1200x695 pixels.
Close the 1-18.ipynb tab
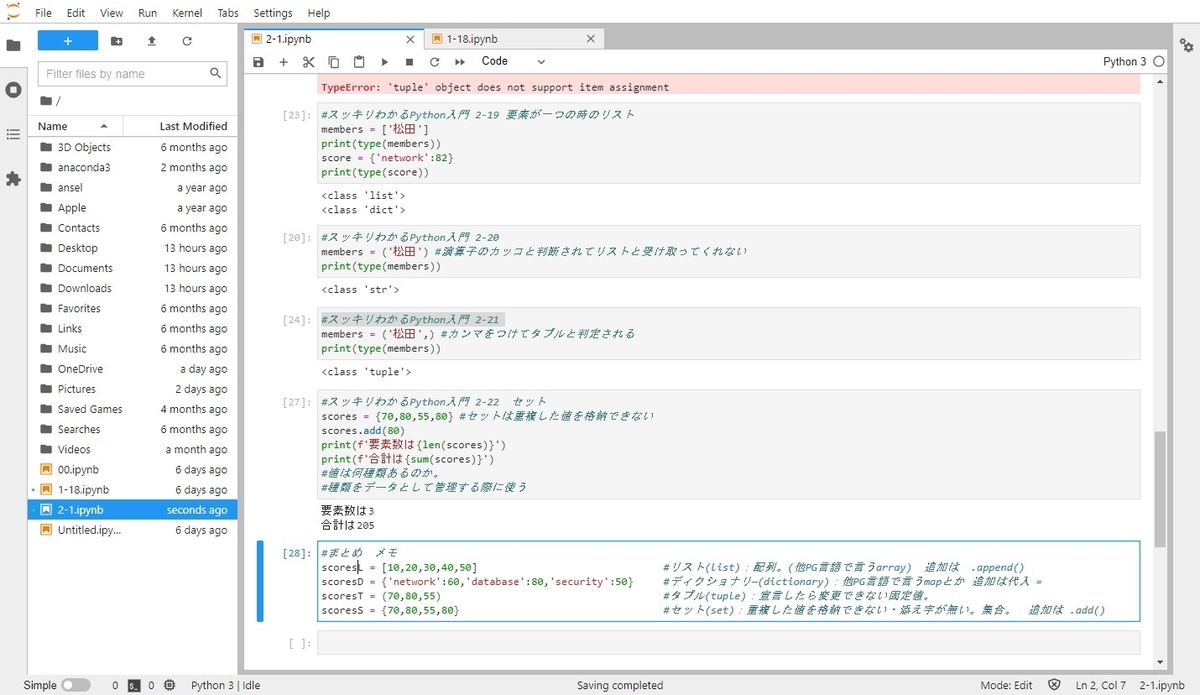coord(591,39)
